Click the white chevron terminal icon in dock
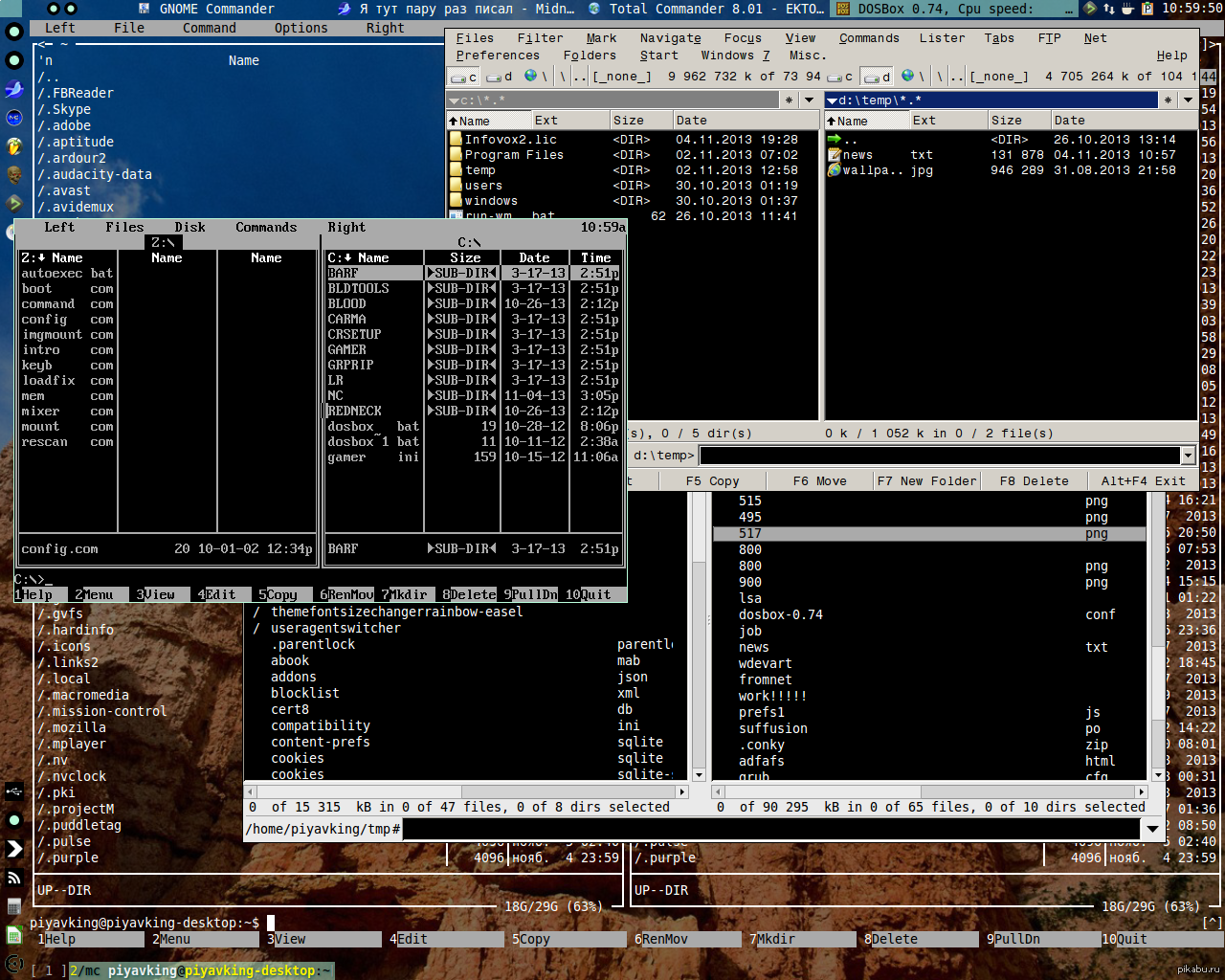 [14, 849]
